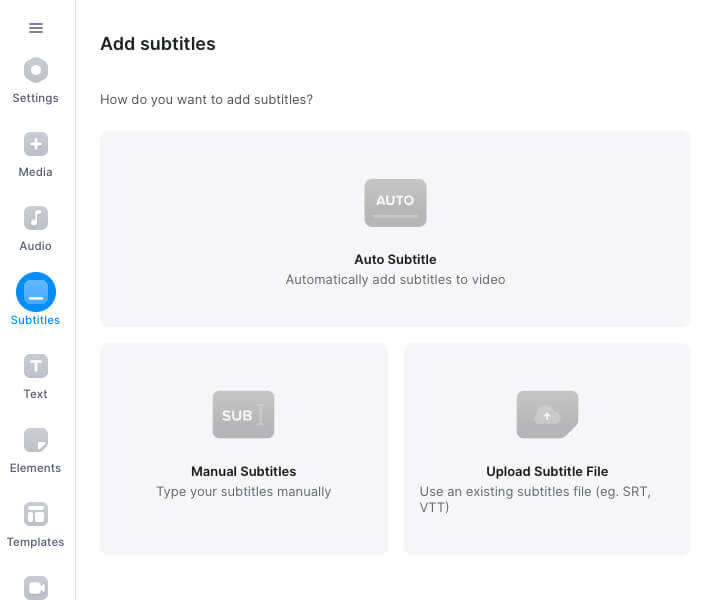This screenshot has width=714, height=600.
Task: Click 'Automatically add subtitles to video' description
Action: (395, 280)
